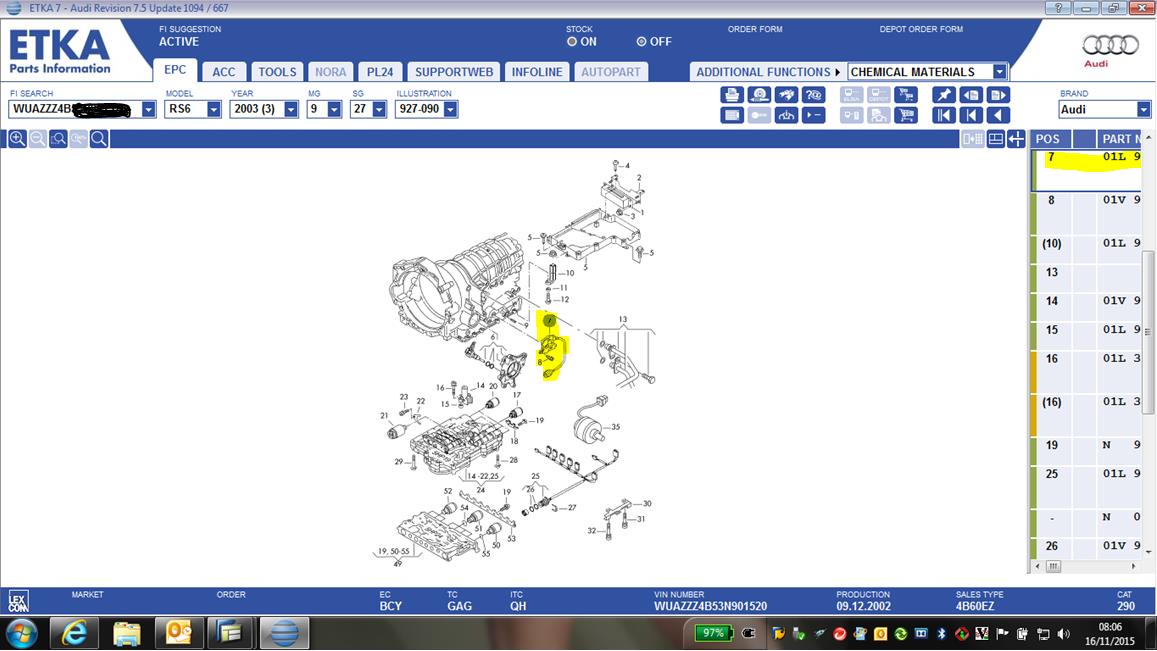This screenshot has width=1157, height=651.
Task: Expand the Year 2003 (3) dropdown
Action: 291,110
